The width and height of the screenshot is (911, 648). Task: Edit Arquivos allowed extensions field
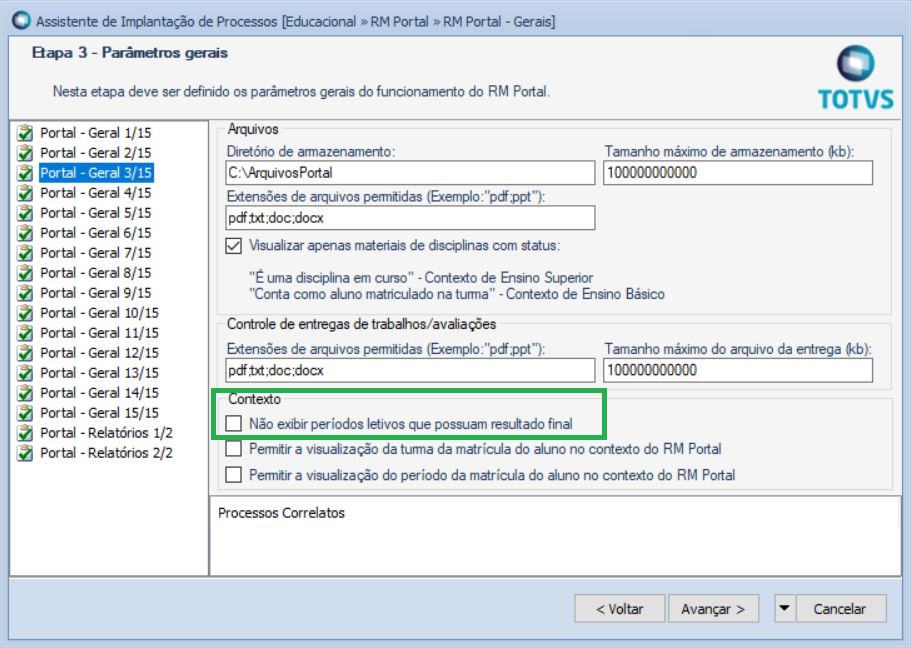pos(410,218)
